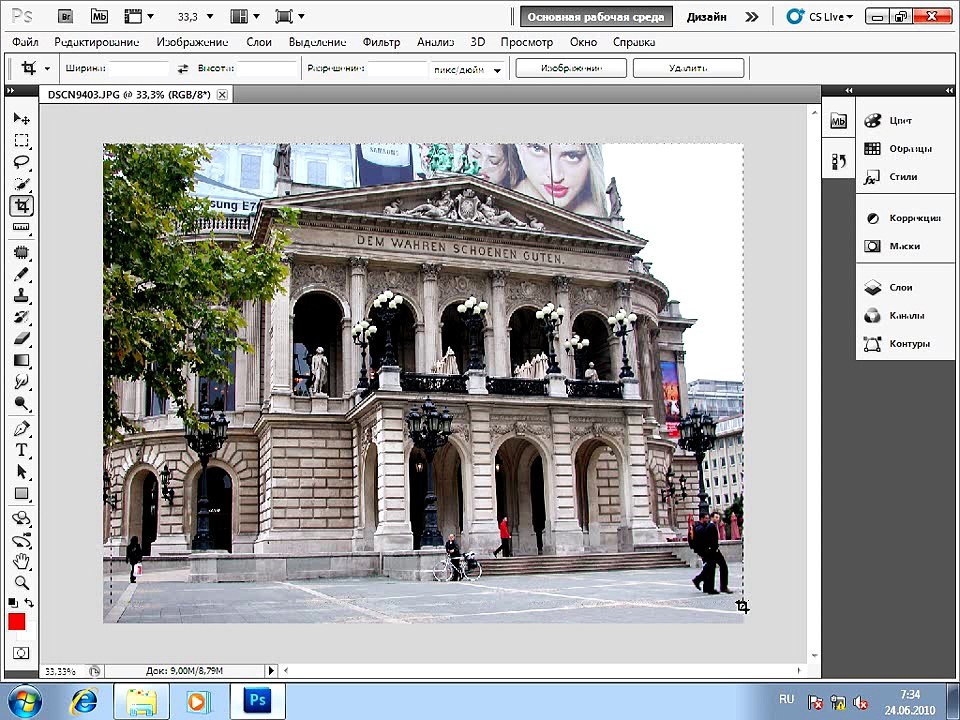Select the Gradient tool
The image size is (960, 720).
21,360
